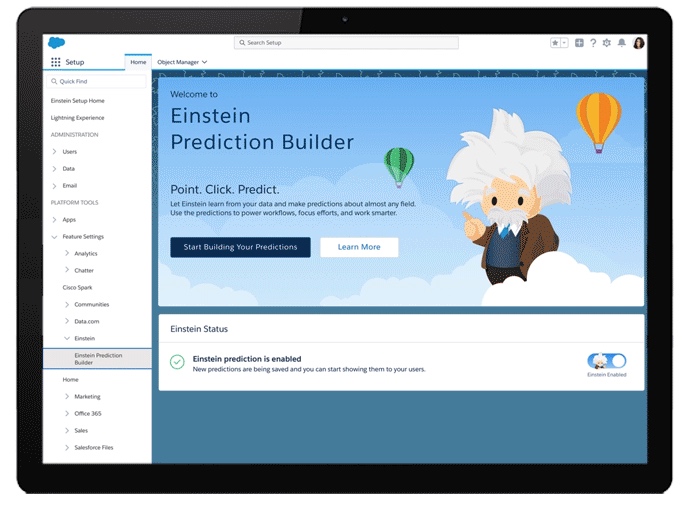Viewport: 690px width, 512px height.
Task: Open the setup gear icon
Action: pos(607,43)
